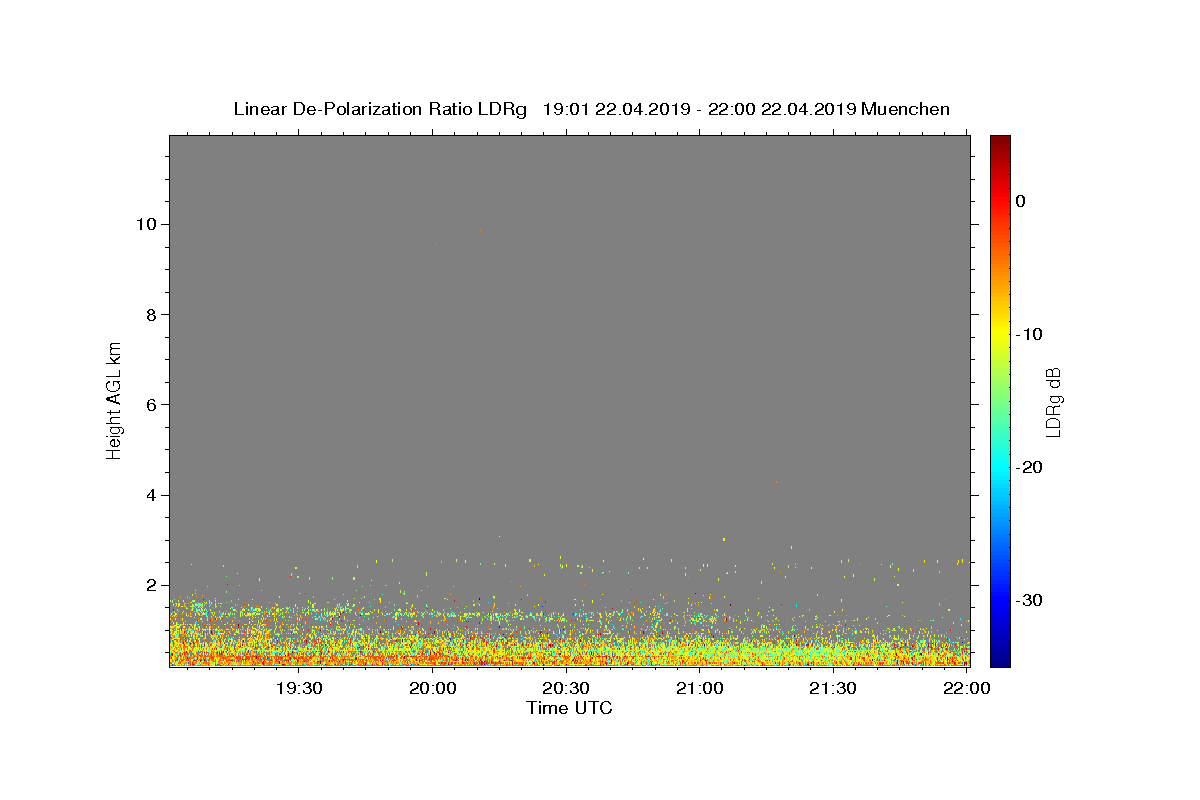This screenshot has width=1200, height=800.
Task: Click the 22:00 time tick label
Action: click(x=966, y=688)
